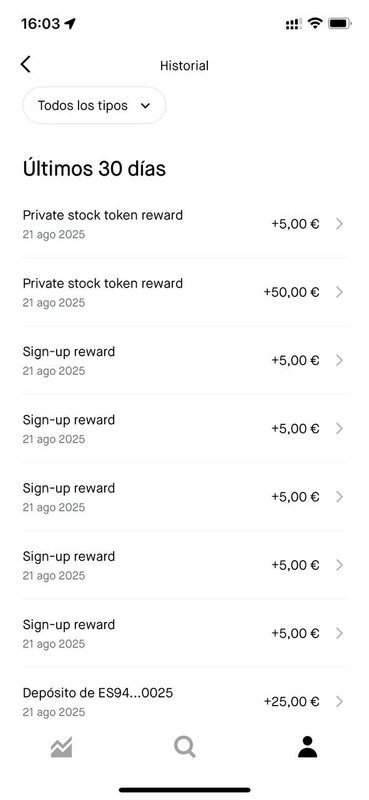Tap the location arrow beside the clock

pos(70,23)
